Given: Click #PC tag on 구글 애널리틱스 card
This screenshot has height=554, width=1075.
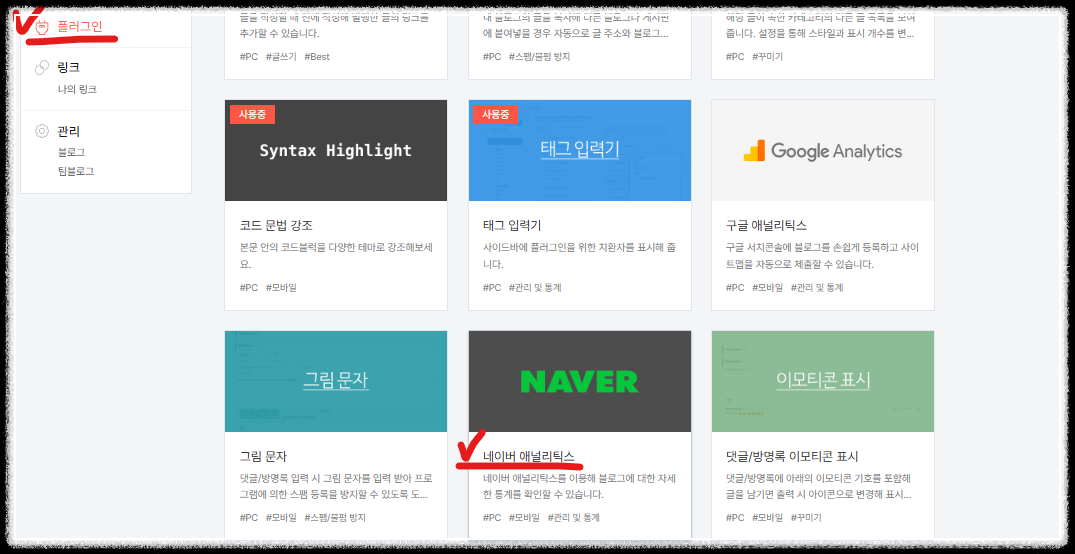Looking at the screenshot, I should [x=735, y=288].
